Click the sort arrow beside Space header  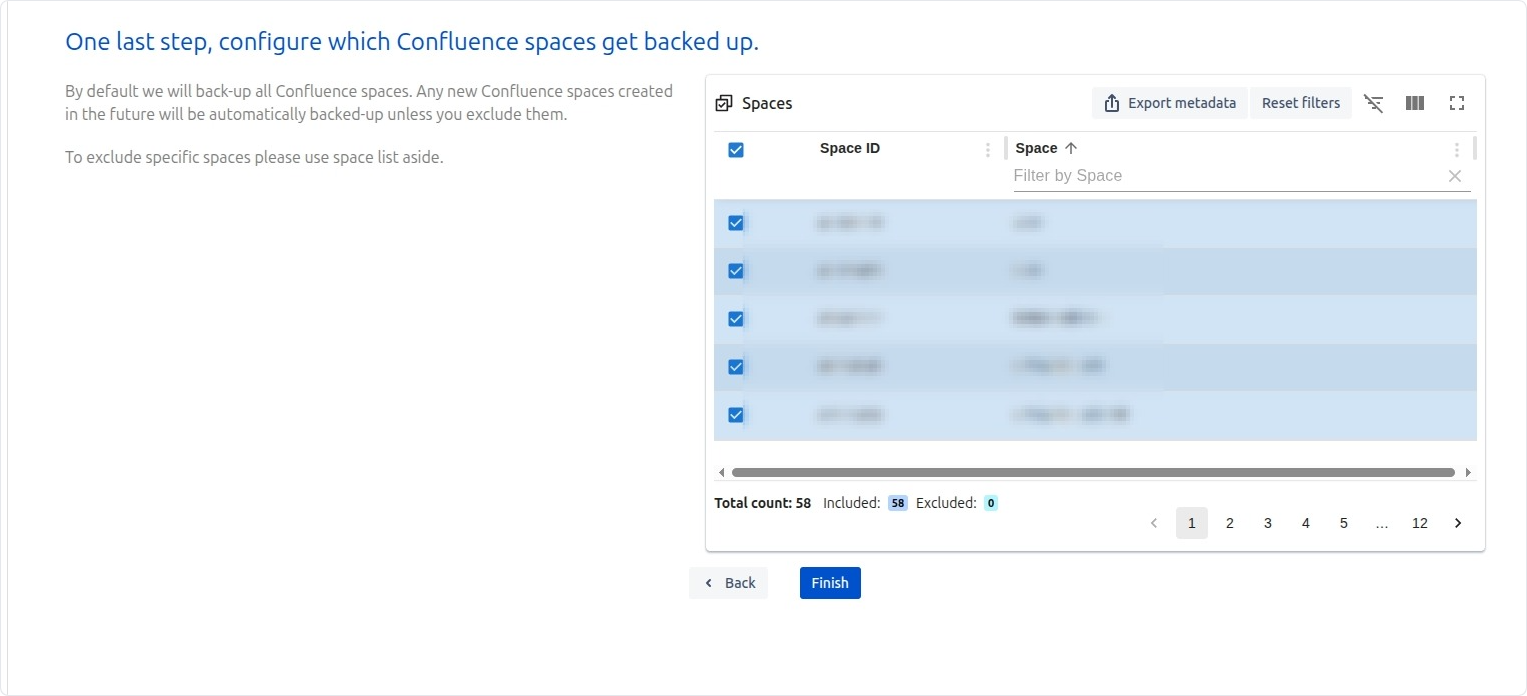pyautogui.click(x=1071, y=148)
